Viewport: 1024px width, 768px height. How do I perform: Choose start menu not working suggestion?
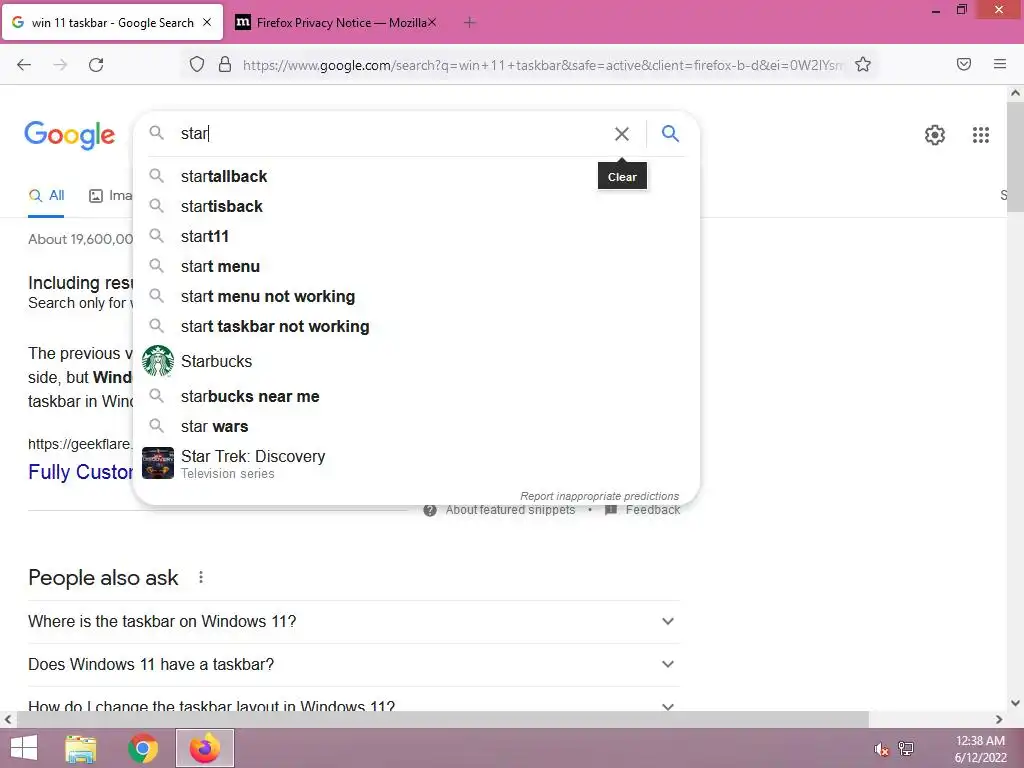pos(416,296)
